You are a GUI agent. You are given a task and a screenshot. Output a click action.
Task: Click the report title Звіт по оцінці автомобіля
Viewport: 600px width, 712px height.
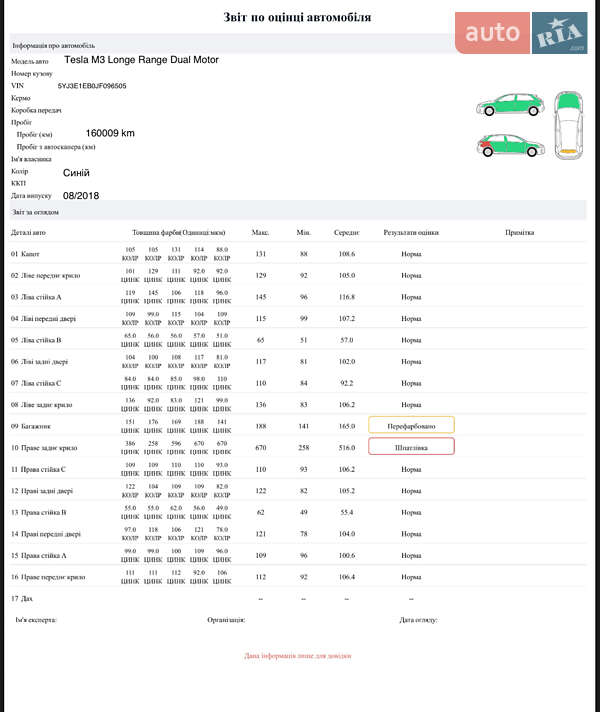[x=298, y=17]
